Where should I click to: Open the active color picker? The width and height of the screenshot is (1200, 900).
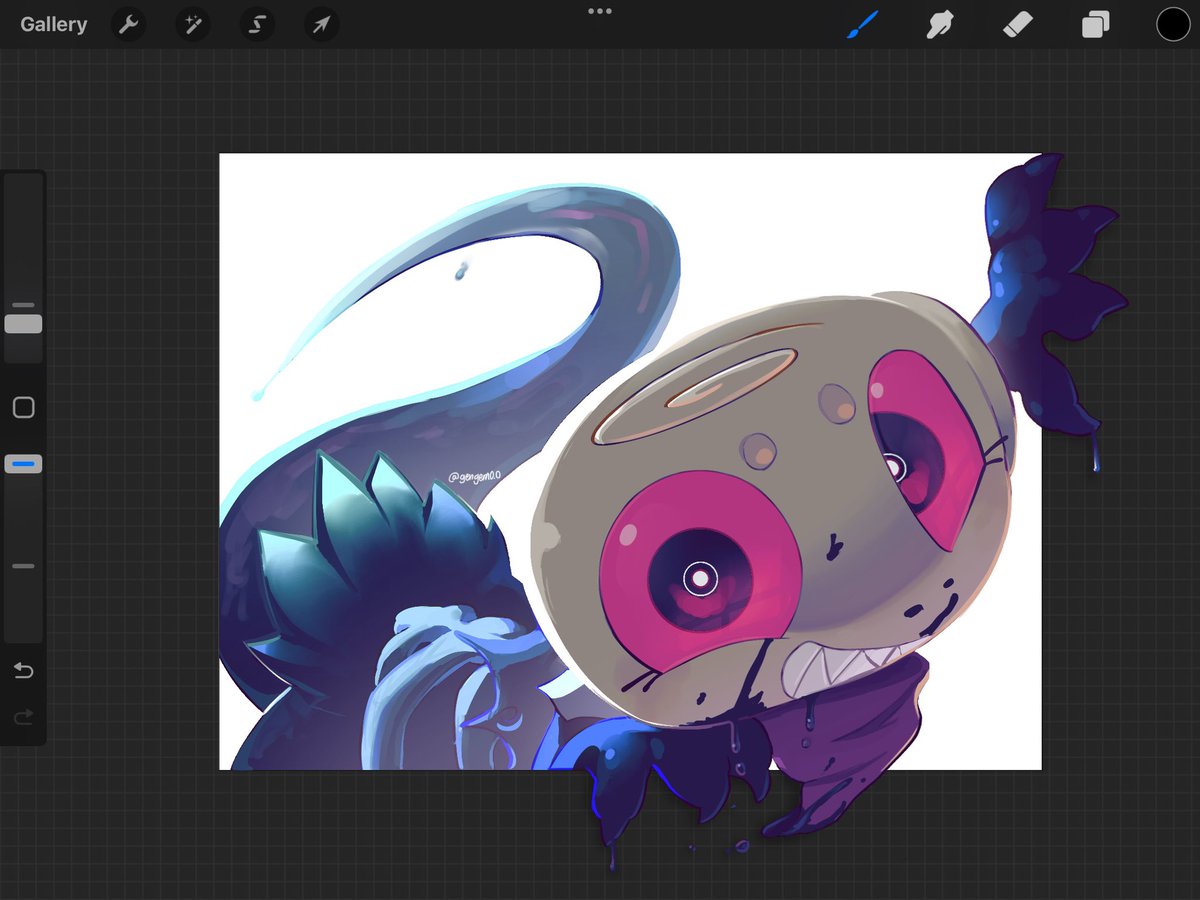click(x=1172, y=24)
